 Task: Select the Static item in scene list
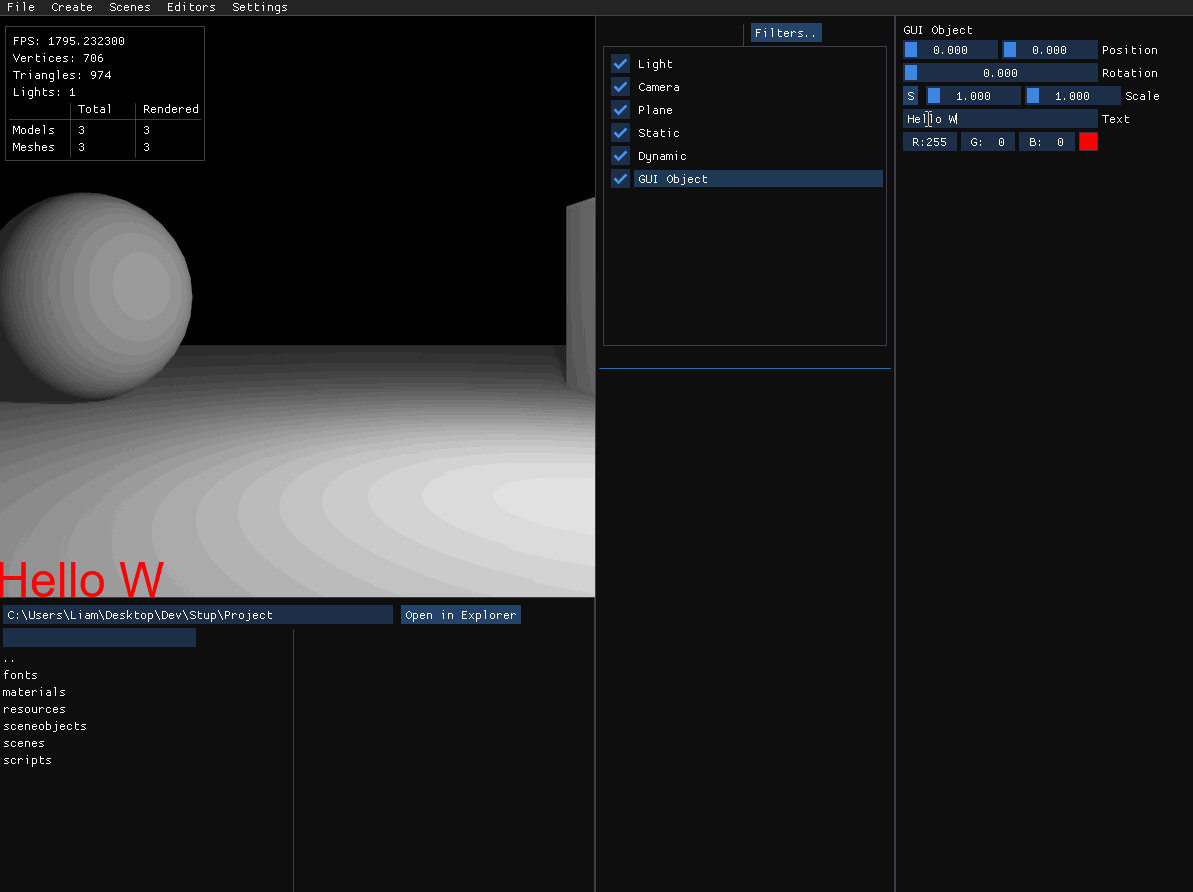tap(658, 133)
